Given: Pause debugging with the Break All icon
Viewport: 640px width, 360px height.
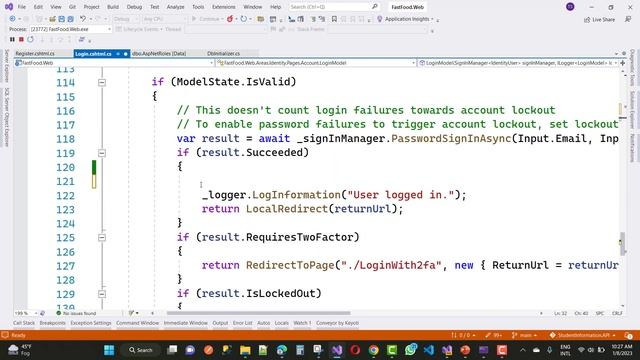Looking at the screenshot, I should 12,40.
